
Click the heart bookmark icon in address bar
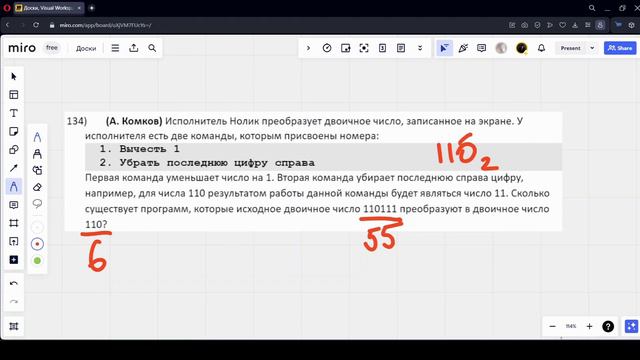pos(562,25)
